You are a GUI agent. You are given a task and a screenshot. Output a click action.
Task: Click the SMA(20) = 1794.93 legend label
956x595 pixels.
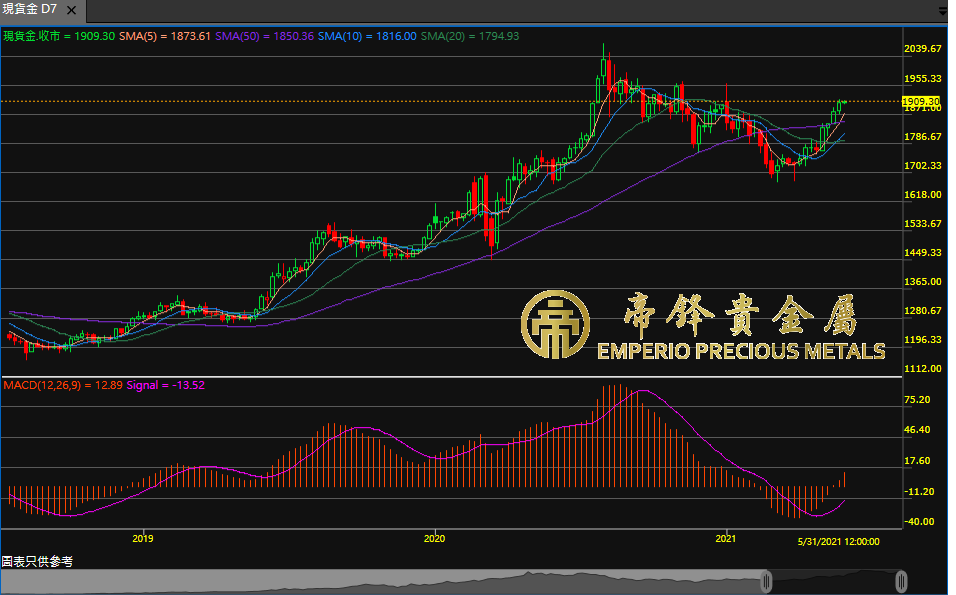pyautogui.click(x=470, y=36)
